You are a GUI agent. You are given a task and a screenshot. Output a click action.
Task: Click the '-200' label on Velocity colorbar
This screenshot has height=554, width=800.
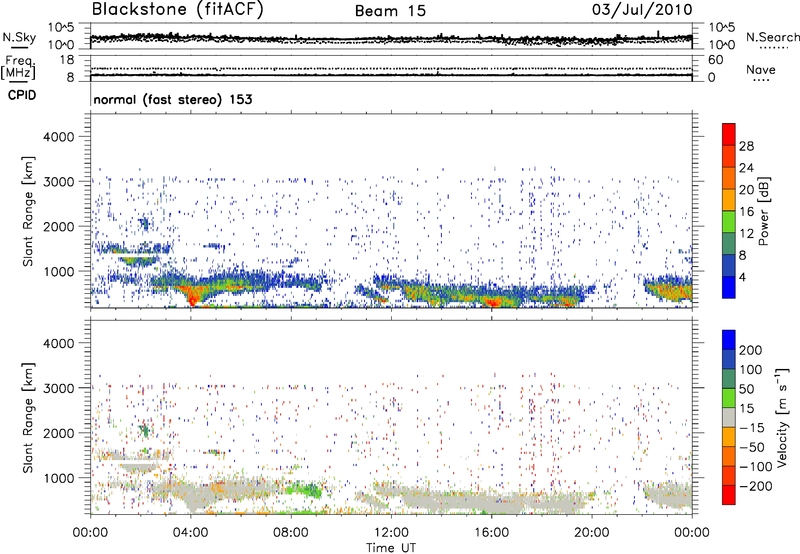[754, 486]
